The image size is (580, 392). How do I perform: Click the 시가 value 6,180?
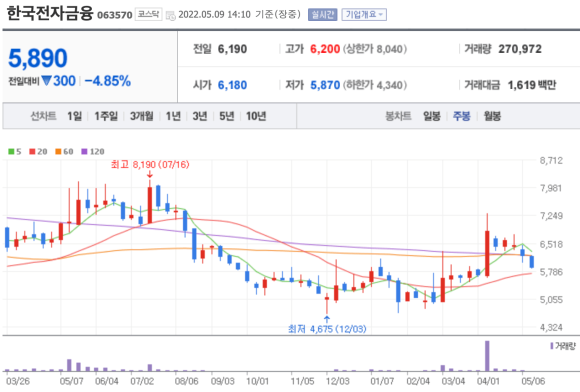click(x=232, y=85)
